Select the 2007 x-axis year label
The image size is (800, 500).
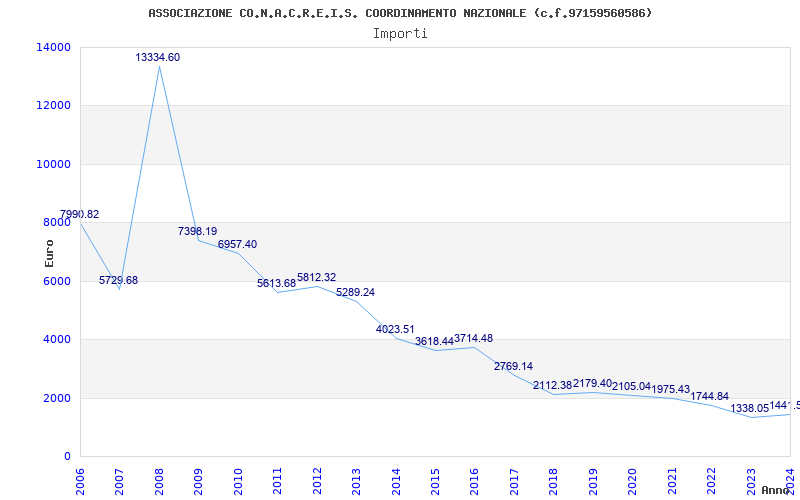point(119,481)
